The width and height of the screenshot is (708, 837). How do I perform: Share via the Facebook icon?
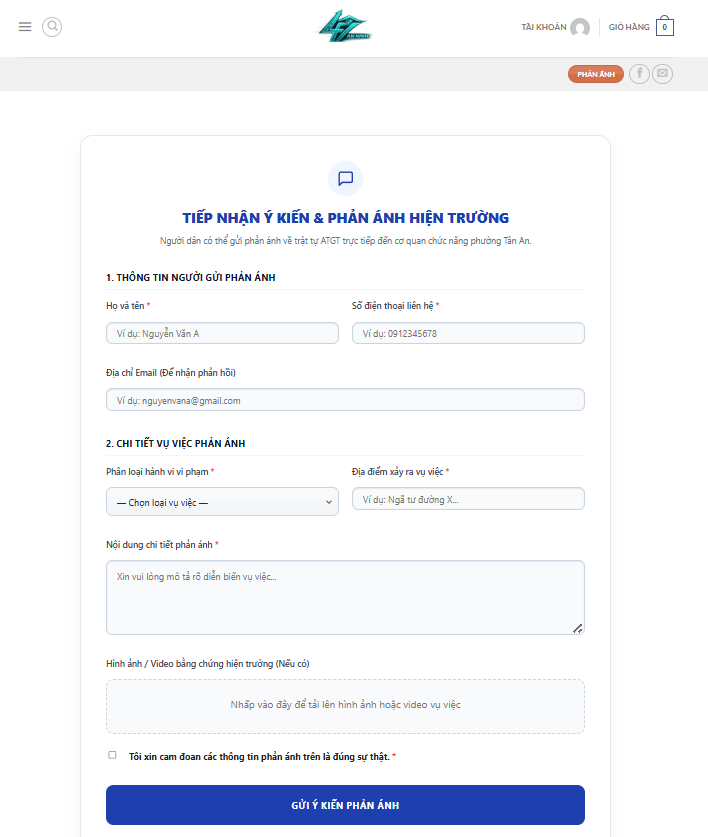[639, 74]
